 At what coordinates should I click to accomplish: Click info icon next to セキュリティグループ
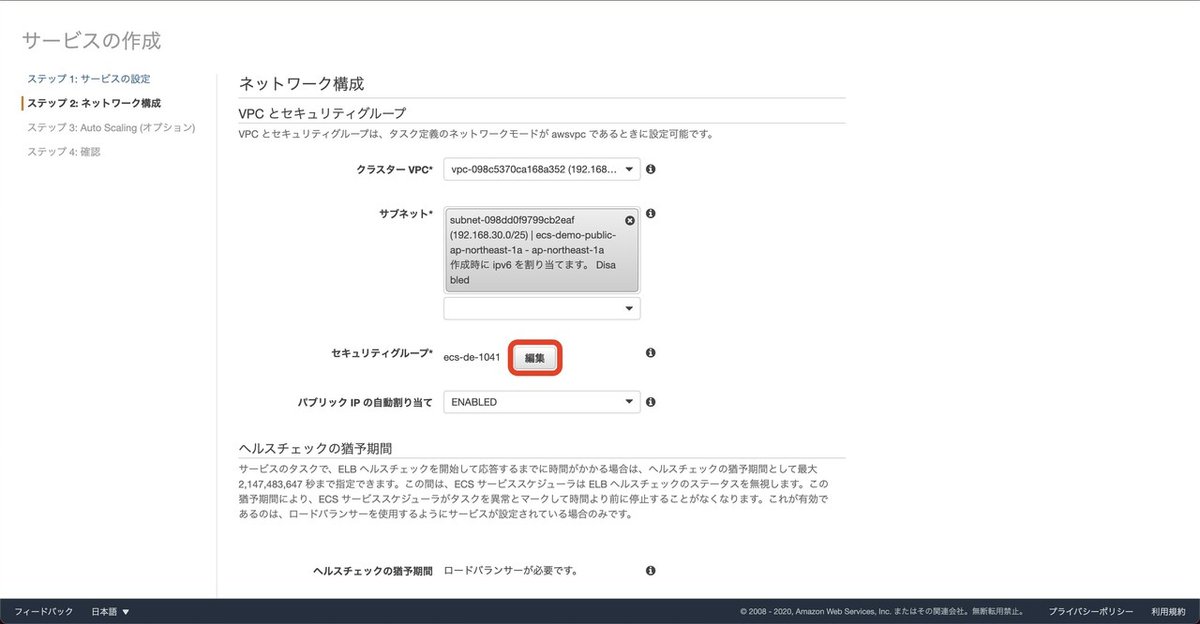650,354
